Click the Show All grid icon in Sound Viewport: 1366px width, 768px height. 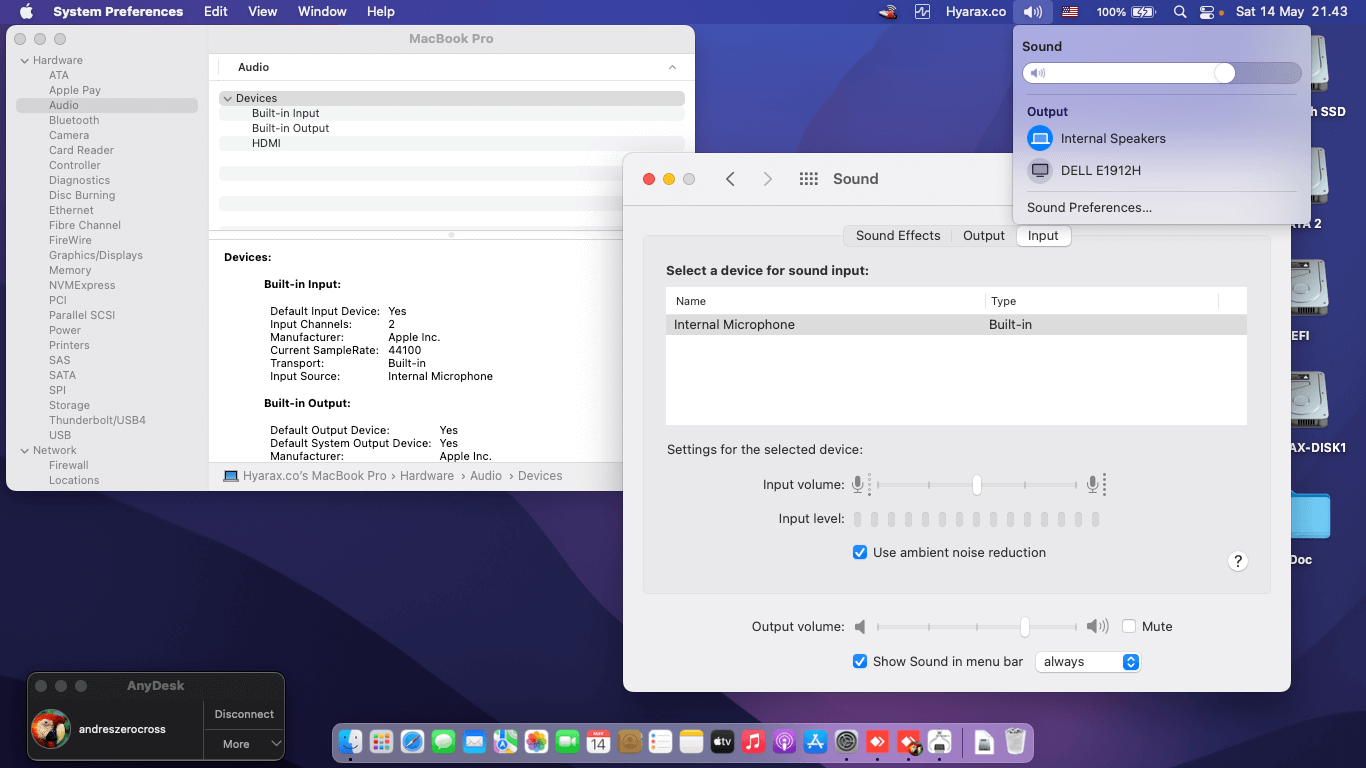pyautogui.click(x=809, y=179)
